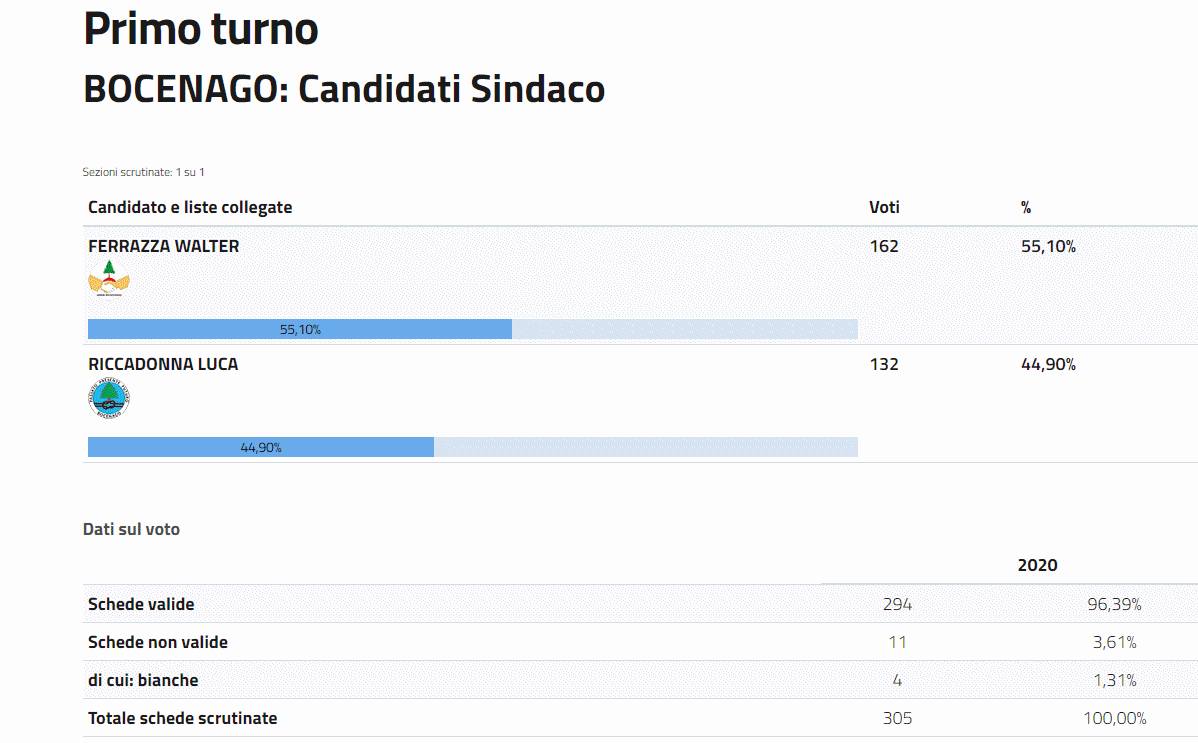
Task: Select candidate name RICCADONNA LUCA
Action: click(x=163, y=364)
